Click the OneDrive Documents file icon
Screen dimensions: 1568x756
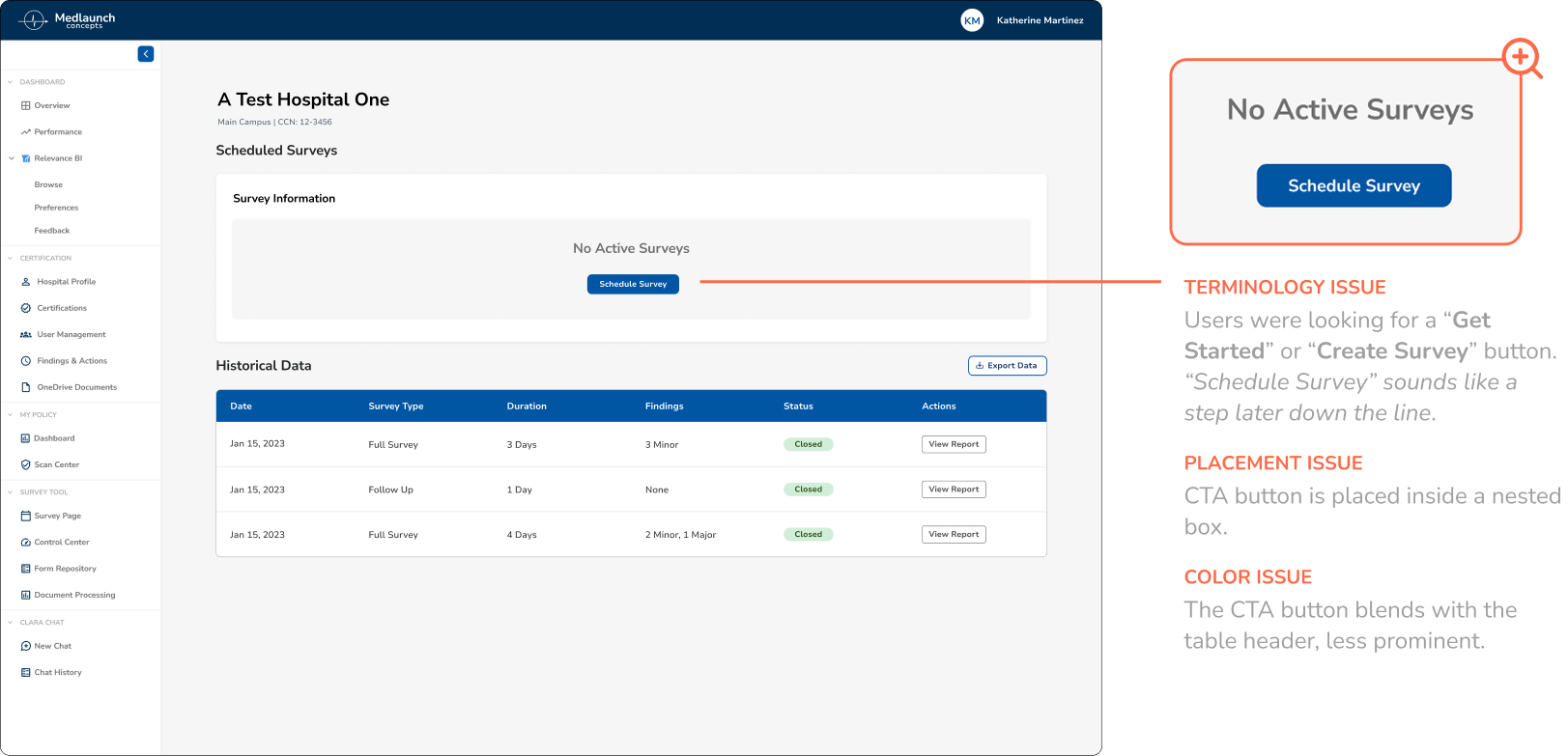pyautogui.click(x=26, y=387)
